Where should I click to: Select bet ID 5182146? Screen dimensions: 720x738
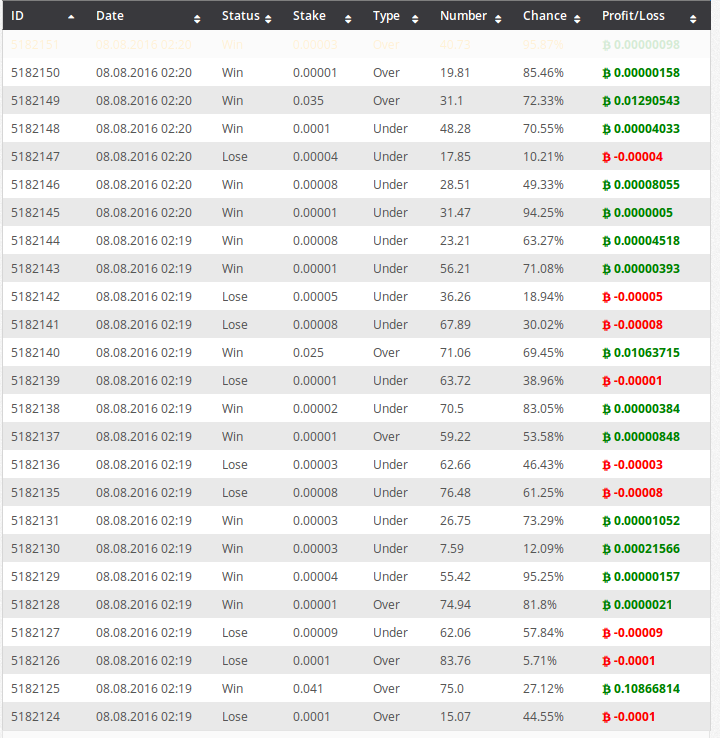point(35,185)
